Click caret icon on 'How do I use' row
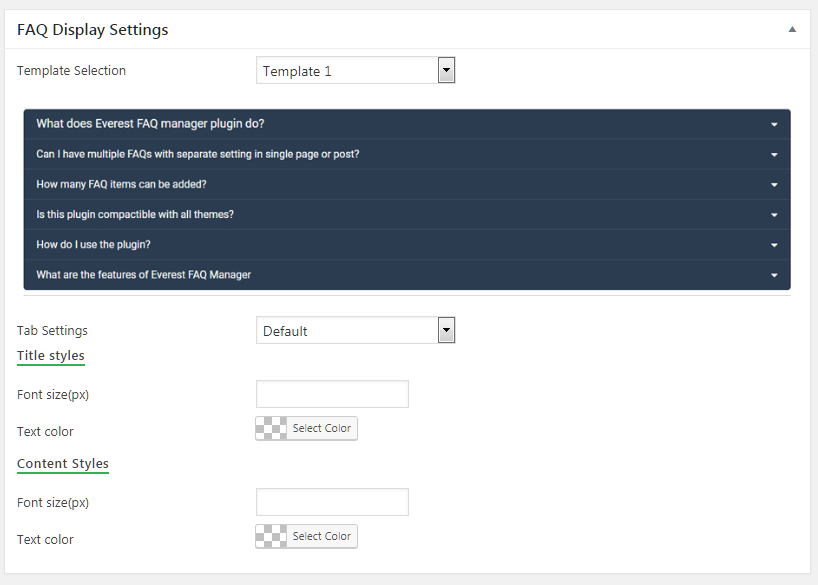Image resolution: width=818 pixels, height=585 pixels. (774, 245)
